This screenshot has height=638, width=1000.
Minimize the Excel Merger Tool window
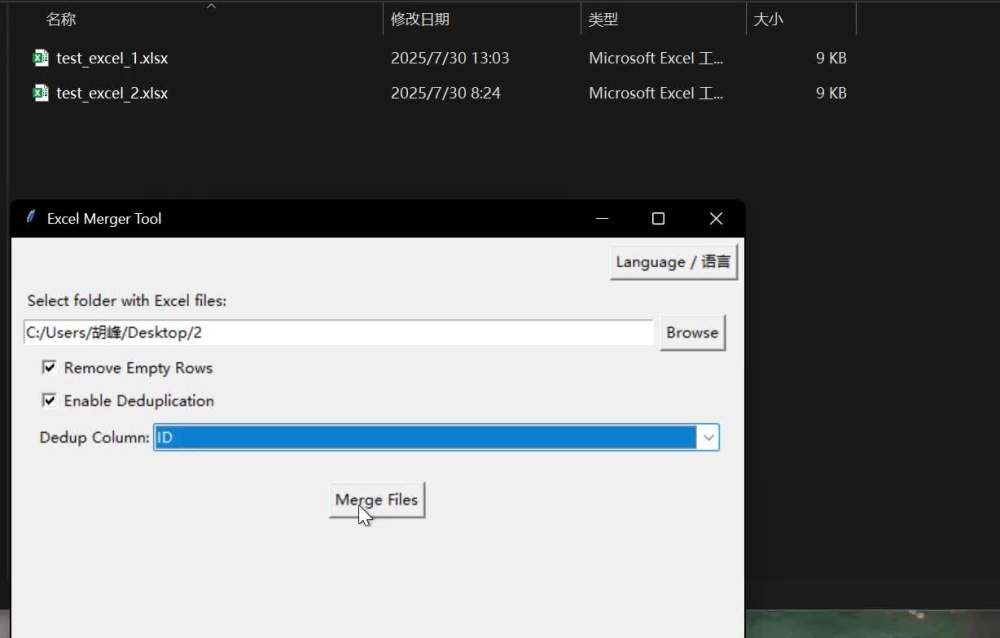coord(601,219)
